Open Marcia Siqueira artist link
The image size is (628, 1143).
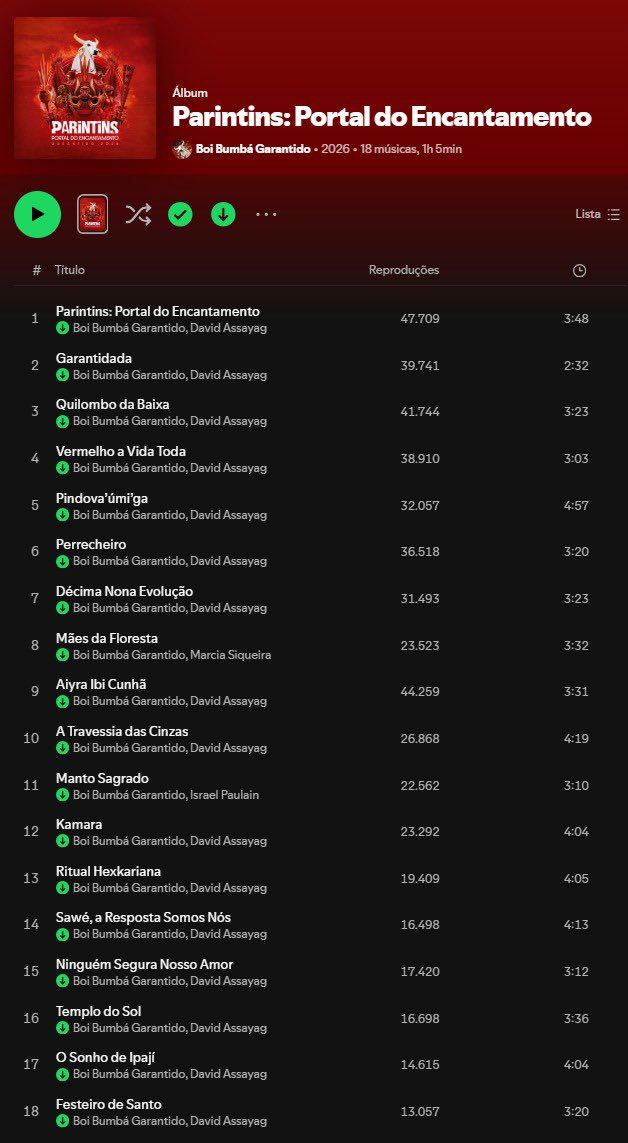point(230,655)
